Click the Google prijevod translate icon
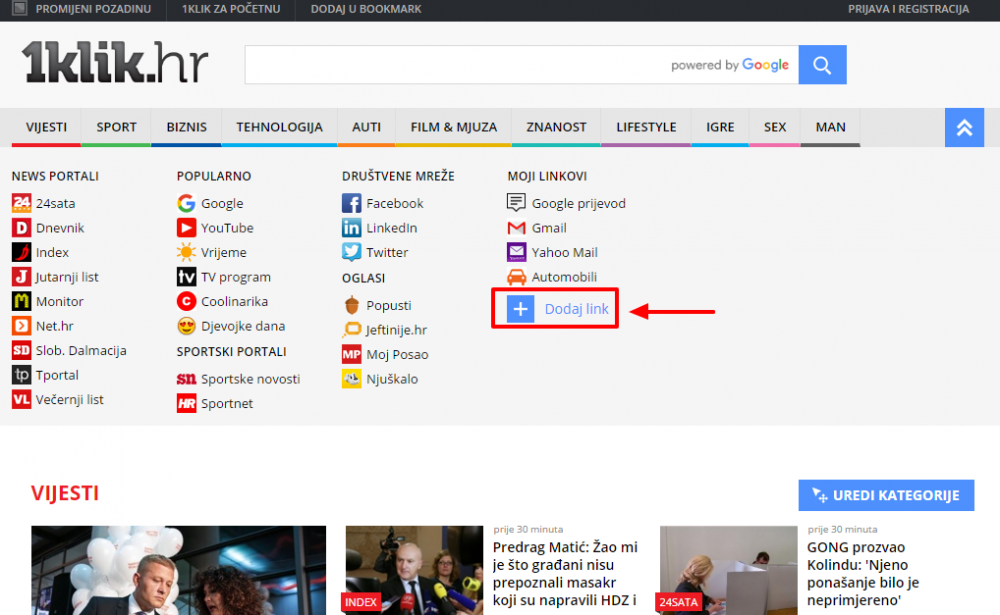The height and width of the screenshot is (615, 1000). coord(517,203)
